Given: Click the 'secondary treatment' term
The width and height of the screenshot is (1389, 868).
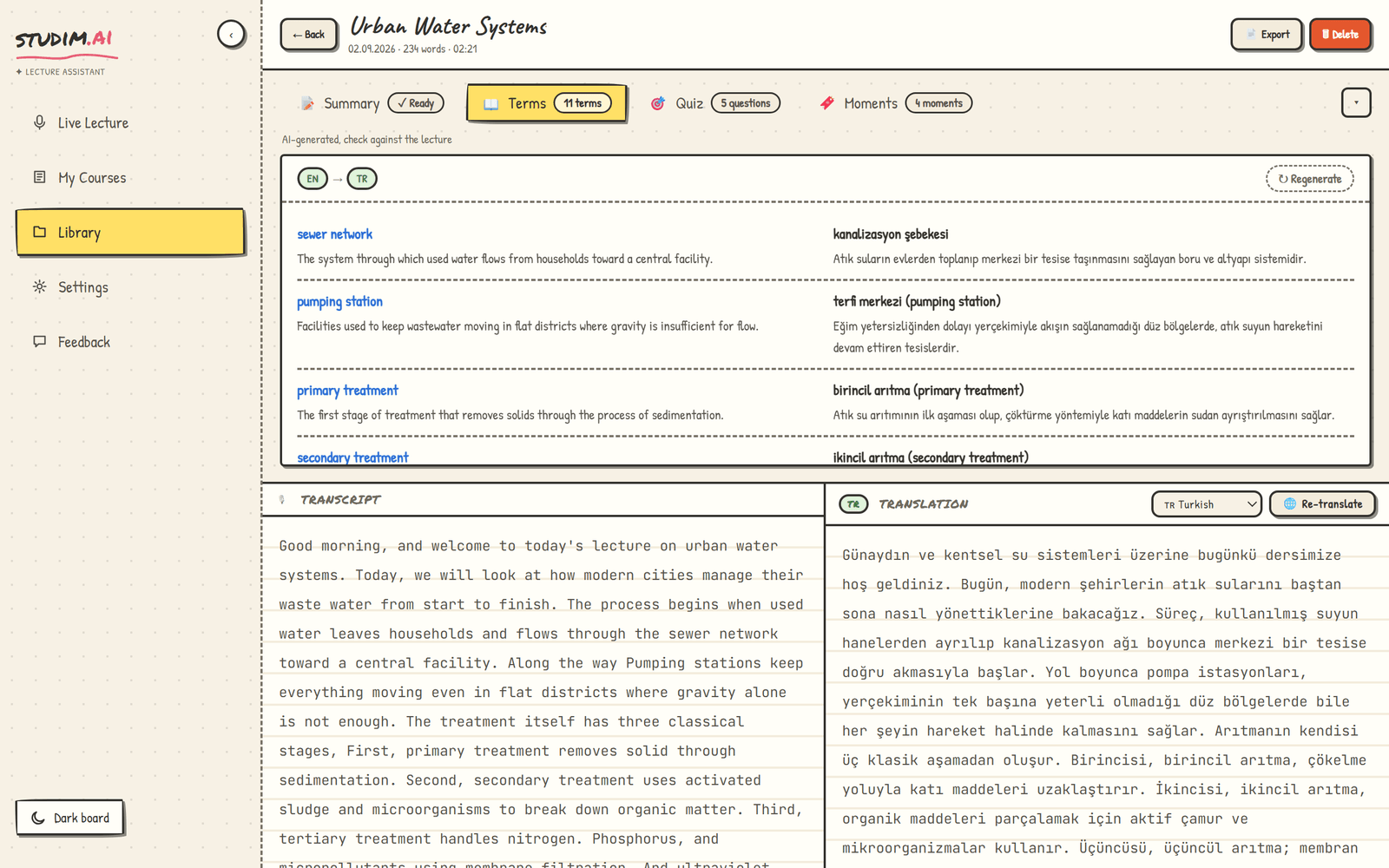Looking at the screenshot, I should (352, 457).
